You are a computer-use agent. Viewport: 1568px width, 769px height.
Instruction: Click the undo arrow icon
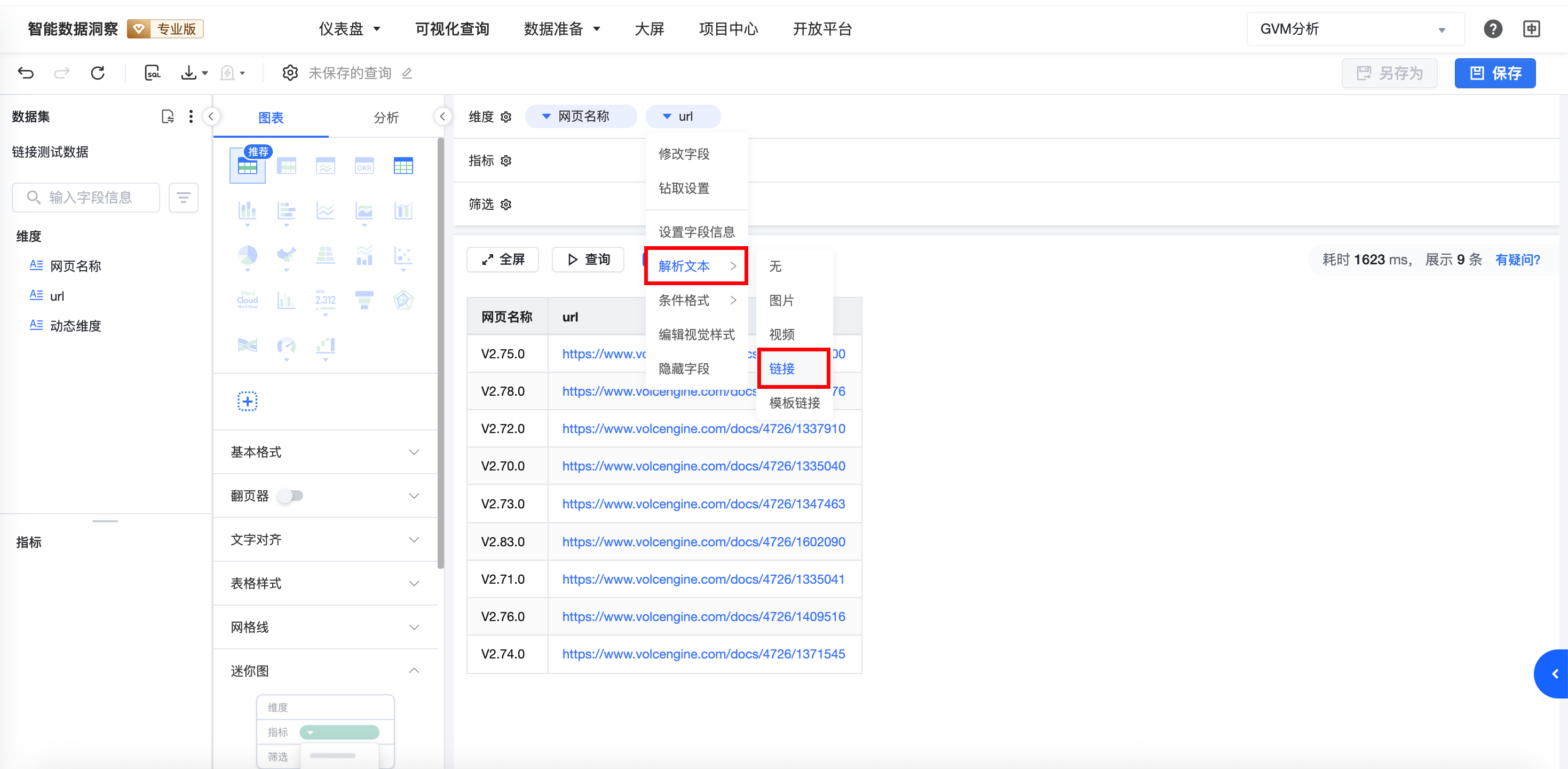tap(26, 73)
